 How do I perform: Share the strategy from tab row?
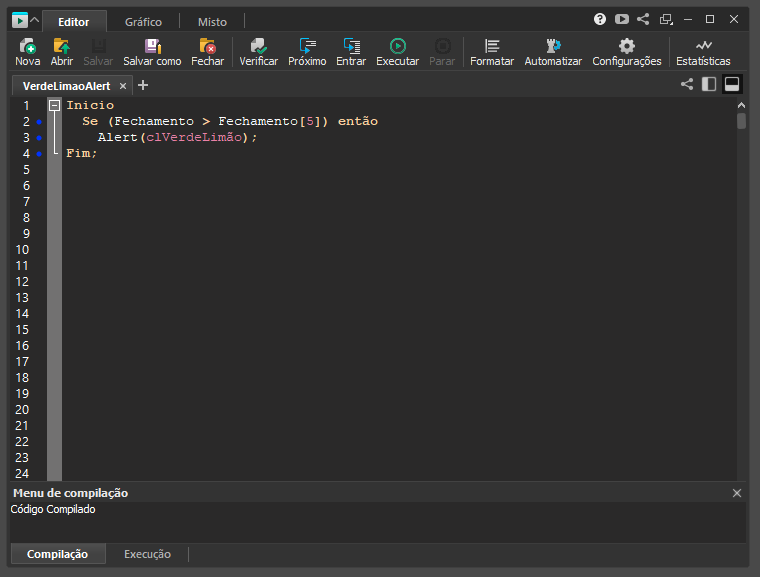coord(687,84)
